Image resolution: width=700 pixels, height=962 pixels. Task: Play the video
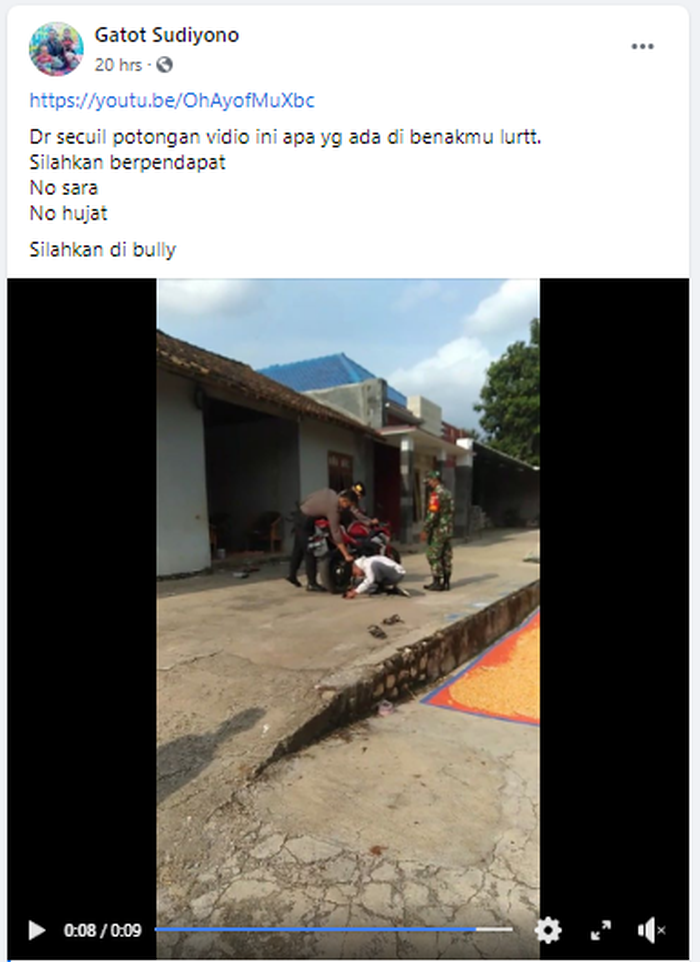point(37,930)
